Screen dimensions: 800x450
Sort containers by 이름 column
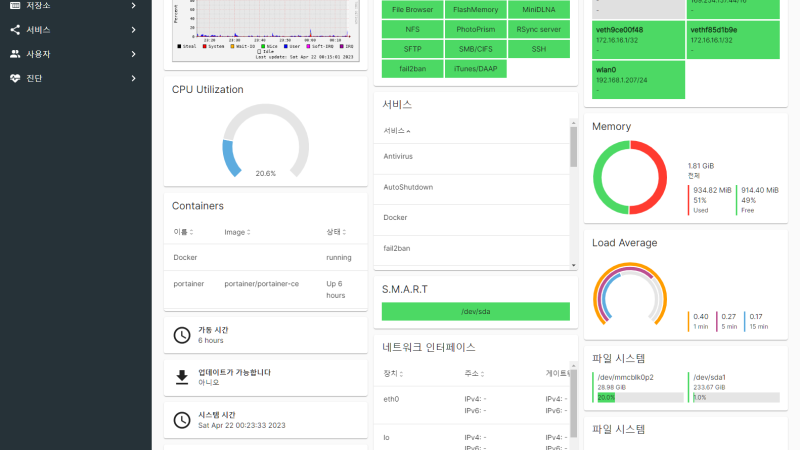click(183, 232)
